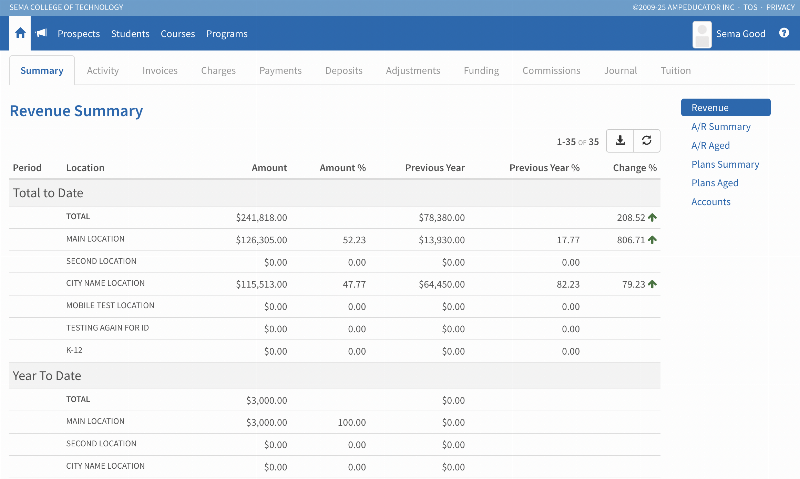Open the A/R Summary link
Viewport: 800px width, 479px height.
point(721,127)
